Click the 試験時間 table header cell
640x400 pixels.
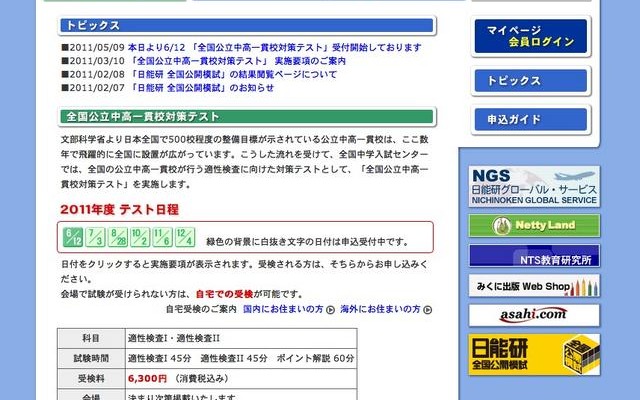tap(91, 358)
